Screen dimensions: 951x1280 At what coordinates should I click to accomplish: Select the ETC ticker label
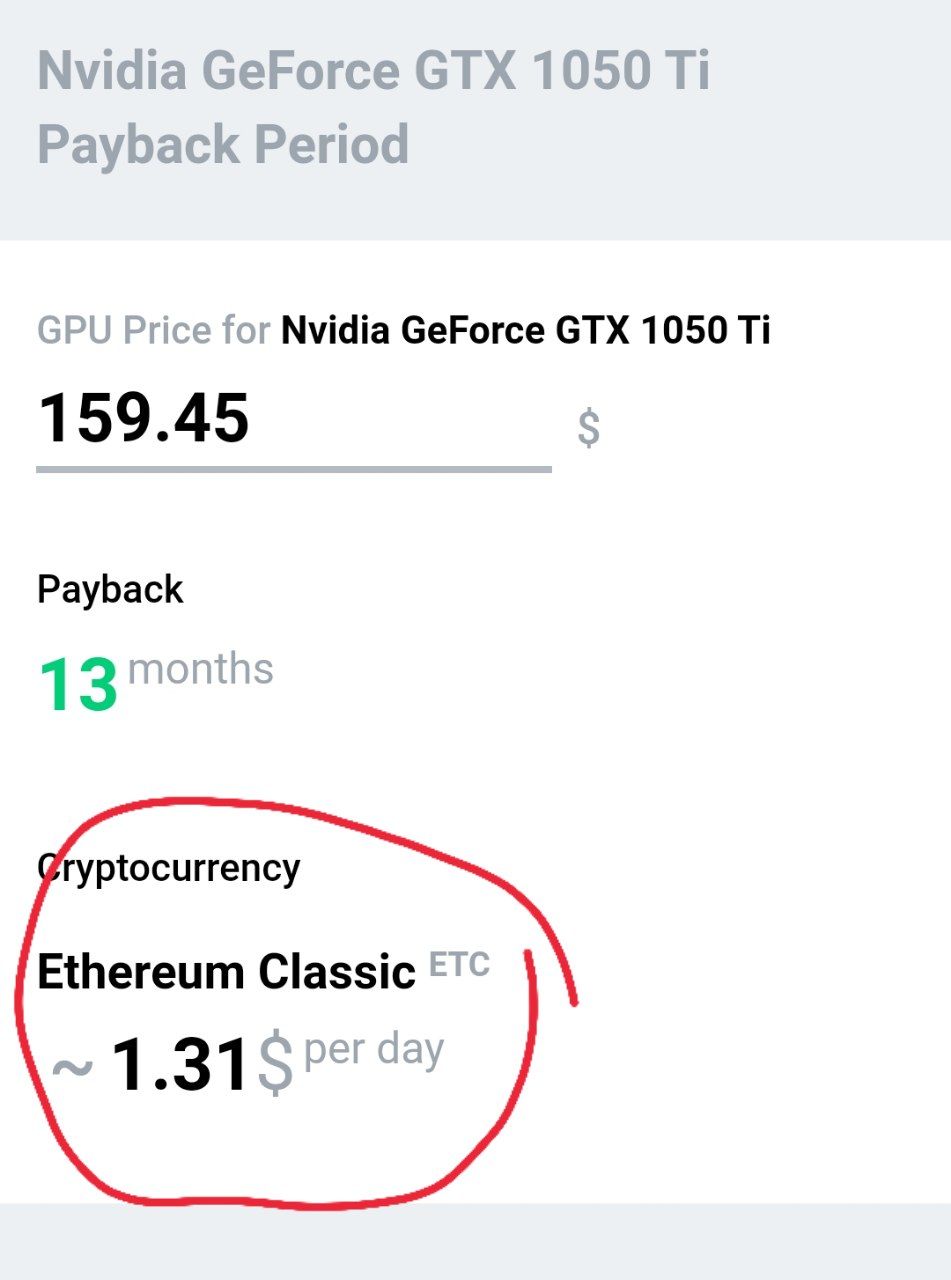click(460, 965)
